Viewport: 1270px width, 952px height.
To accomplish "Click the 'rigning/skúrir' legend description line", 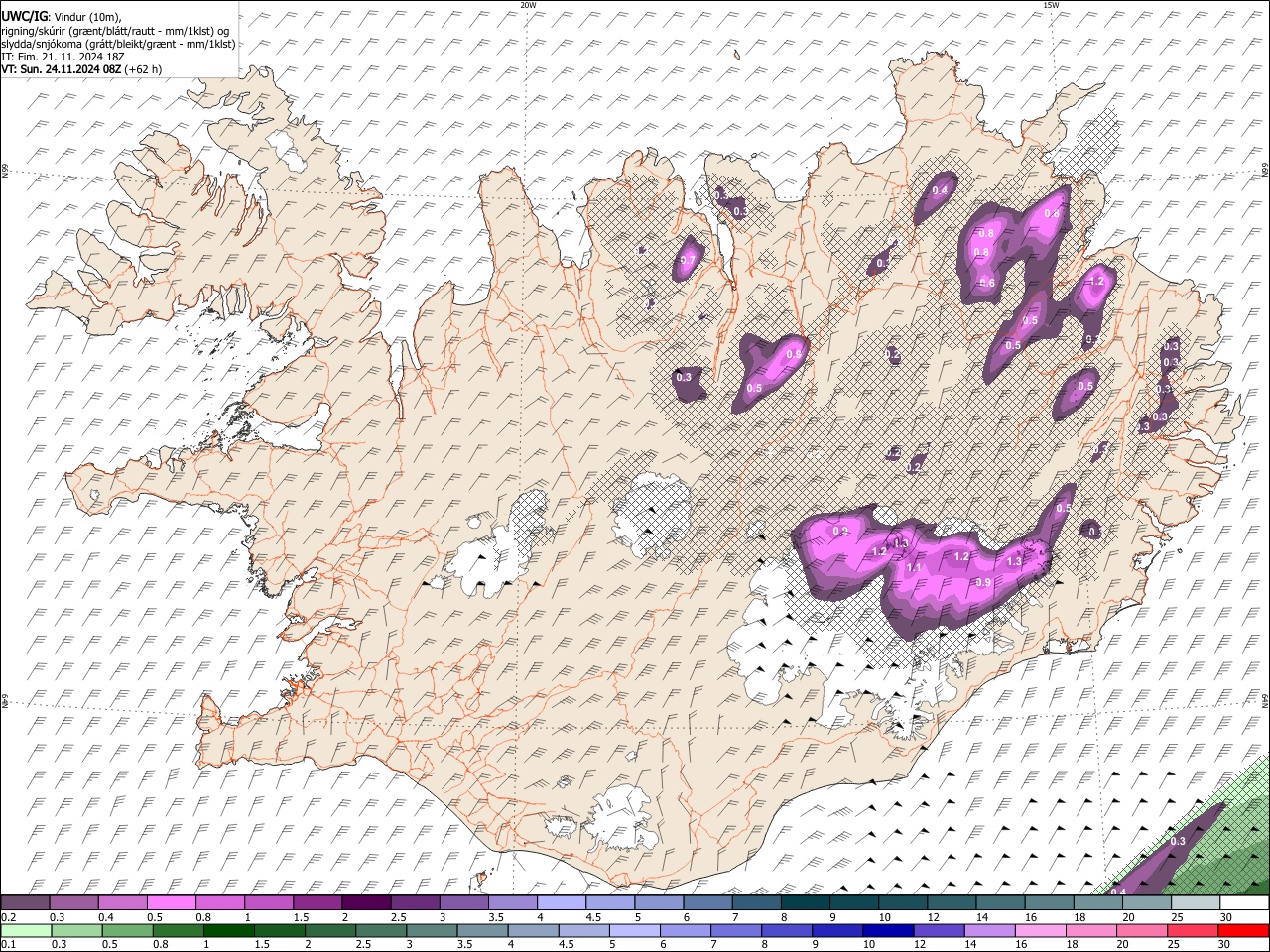I will click(116, 31).
